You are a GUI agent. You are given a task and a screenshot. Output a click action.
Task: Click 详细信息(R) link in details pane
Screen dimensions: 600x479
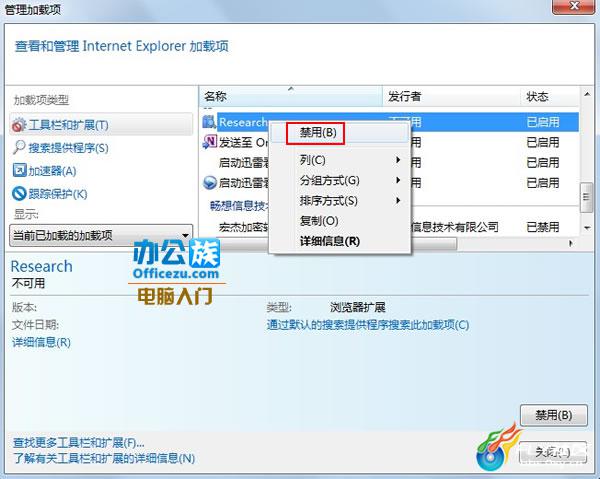(x=41, y=342)
